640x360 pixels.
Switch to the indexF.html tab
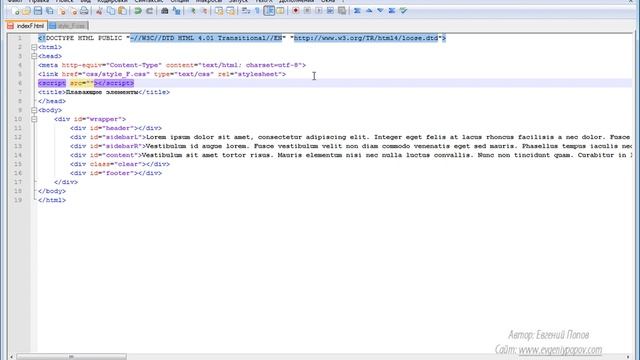(x=27, y=26)
